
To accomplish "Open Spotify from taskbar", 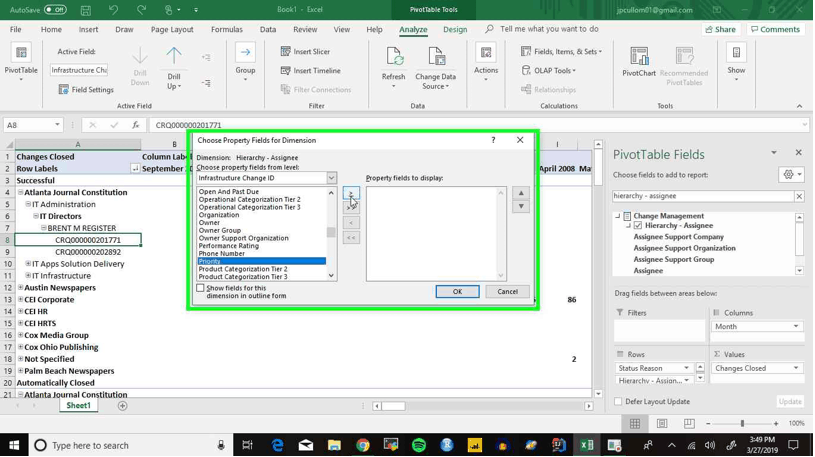I will point(418,445).
